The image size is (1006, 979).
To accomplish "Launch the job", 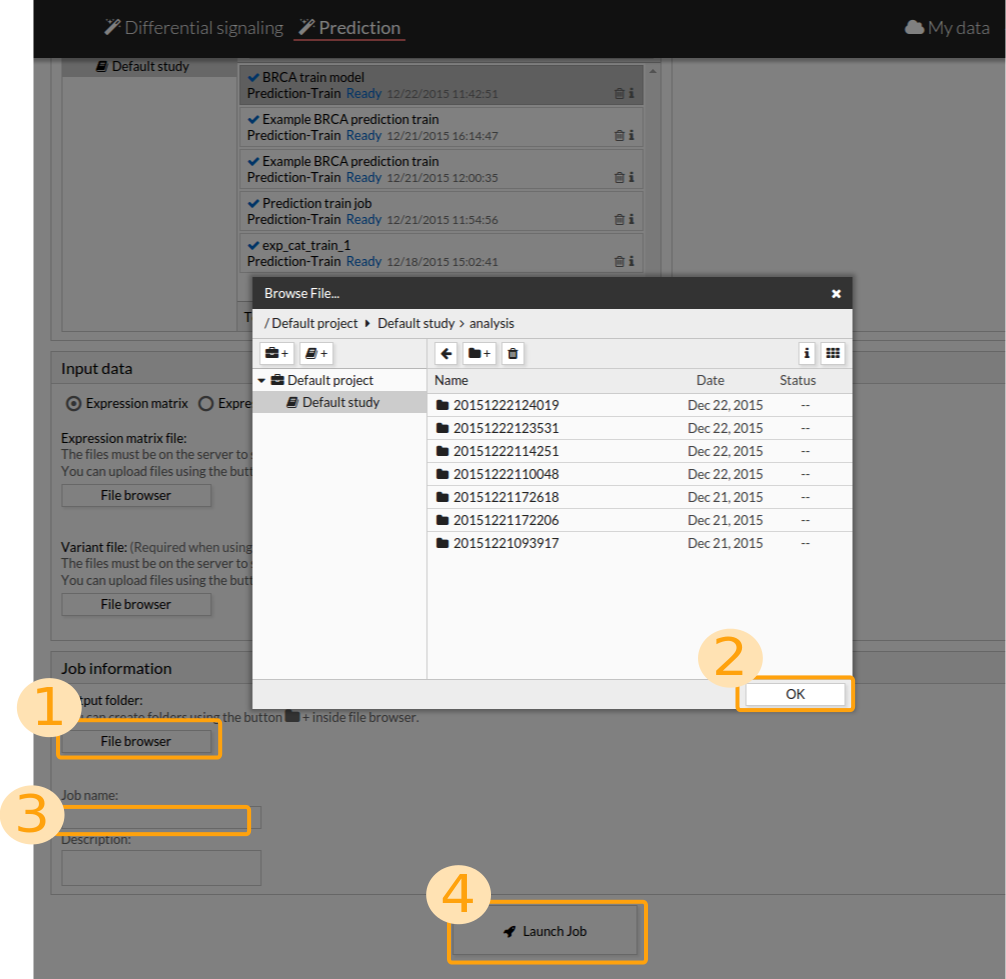I will 545,931.
